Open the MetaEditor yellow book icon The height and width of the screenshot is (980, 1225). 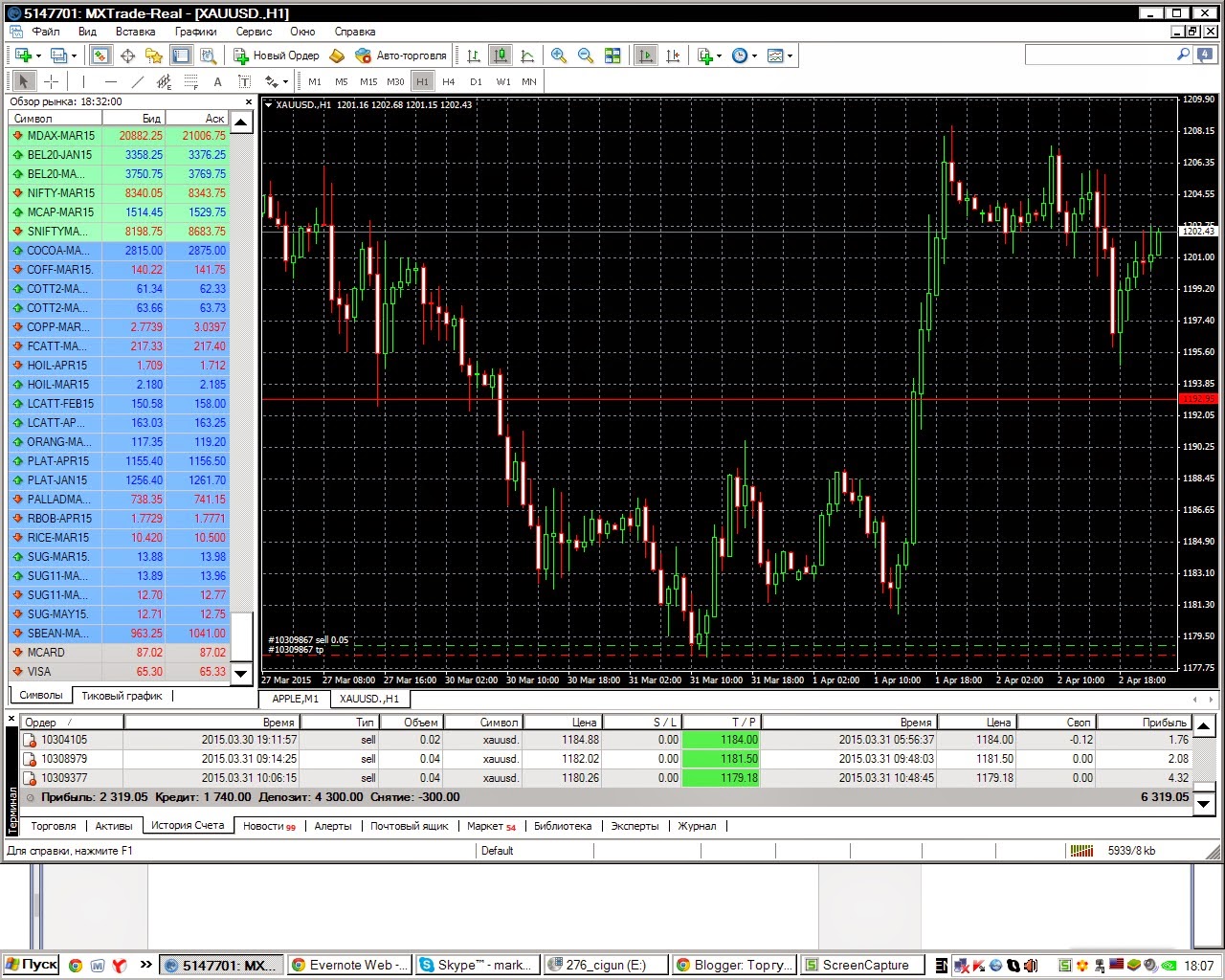(x=337, y=56)
